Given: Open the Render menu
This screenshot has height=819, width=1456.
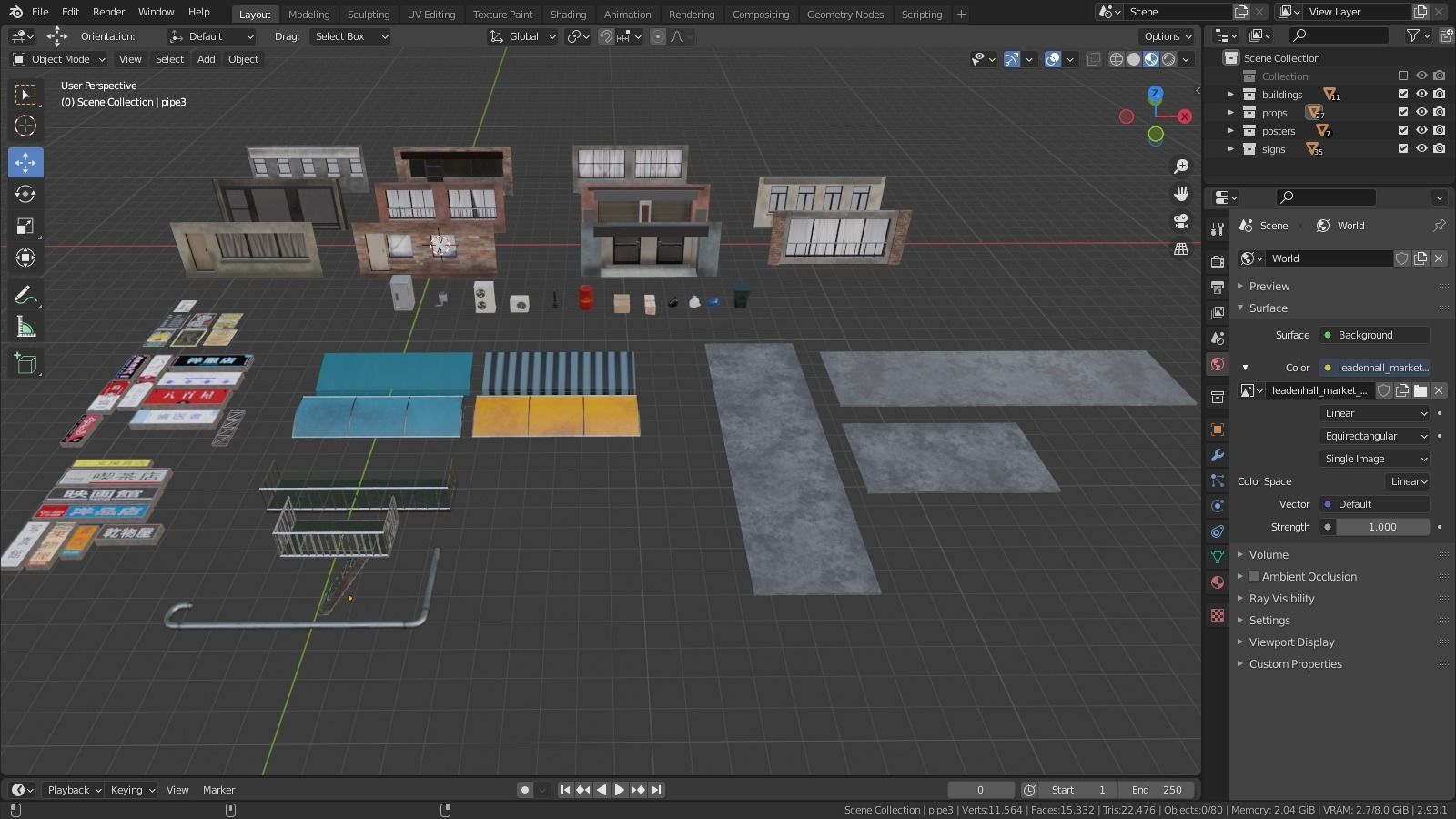Looking at the screenshot, I should (x=108, y=12).
